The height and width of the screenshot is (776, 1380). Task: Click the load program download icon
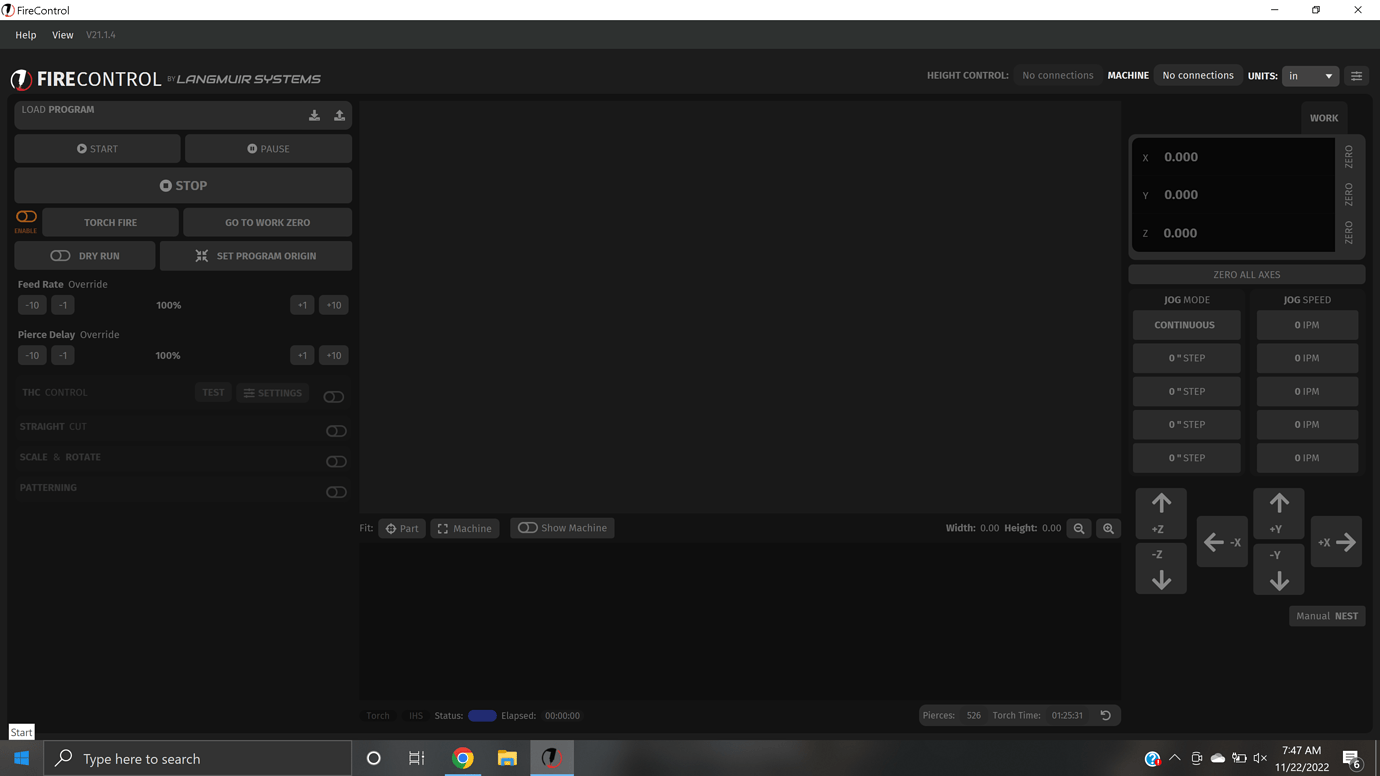tap(314, 116)
